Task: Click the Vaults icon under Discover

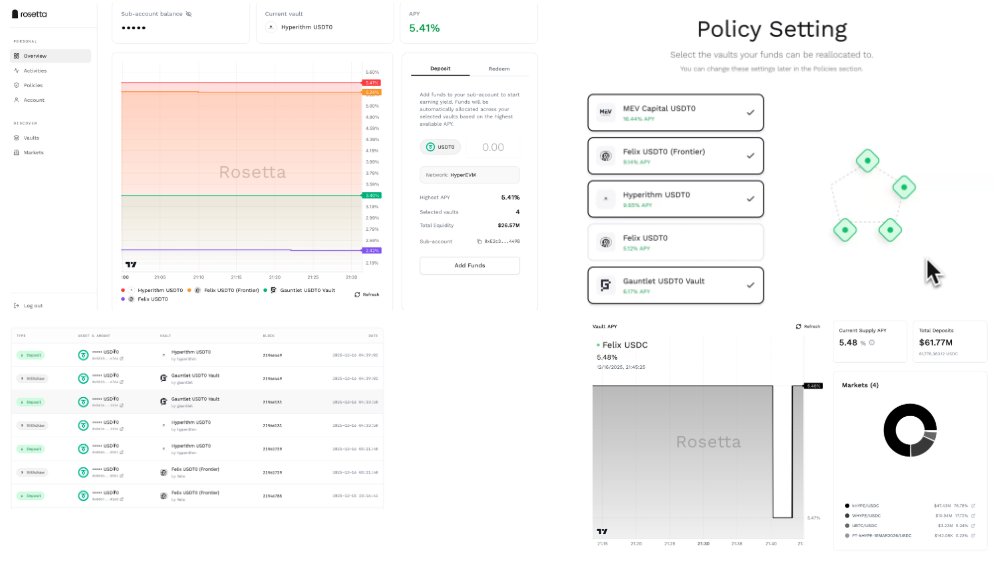Action: tap(17, 138)
